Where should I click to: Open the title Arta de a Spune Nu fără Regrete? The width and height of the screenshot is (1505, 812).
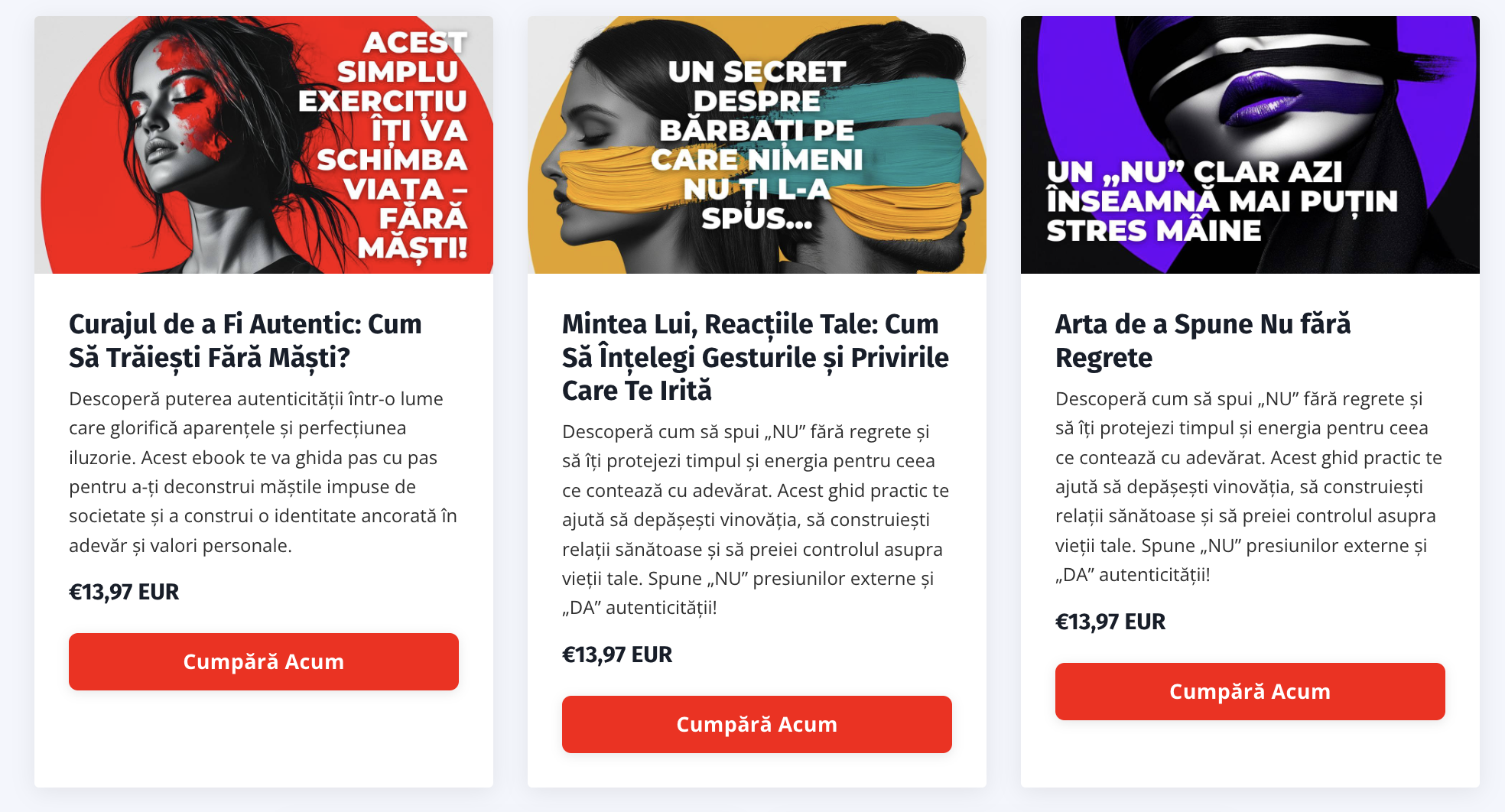pyautogui.click(x=1203, y=340)
